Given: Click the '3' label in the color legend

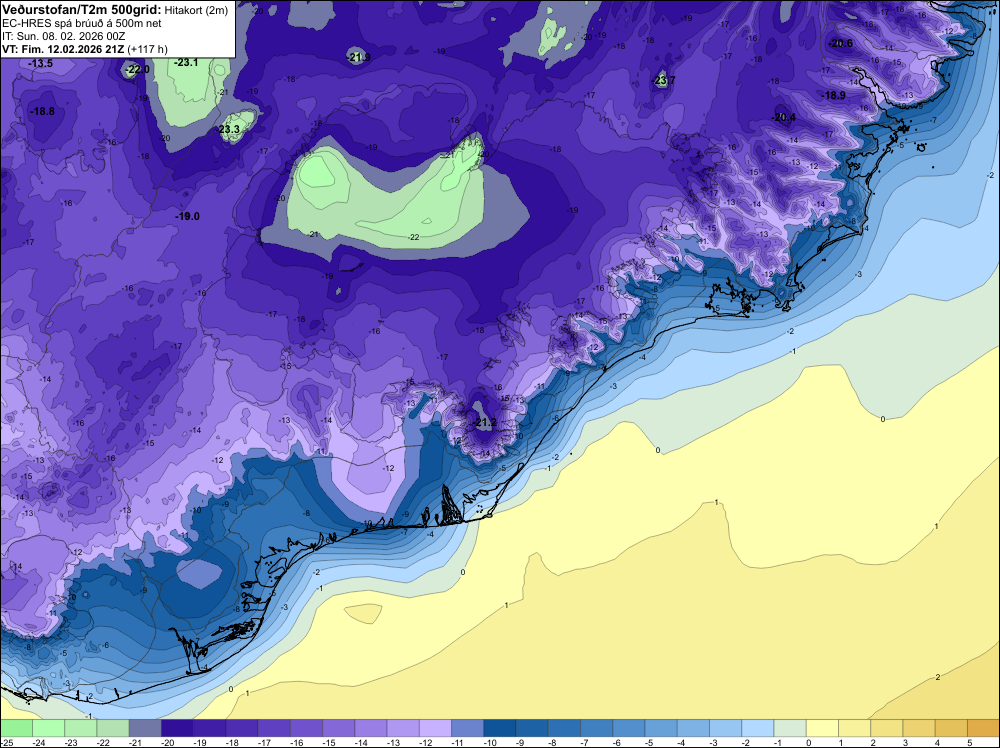Looking at the screenshot, I should pyautogui.click(x=906, y=742).
